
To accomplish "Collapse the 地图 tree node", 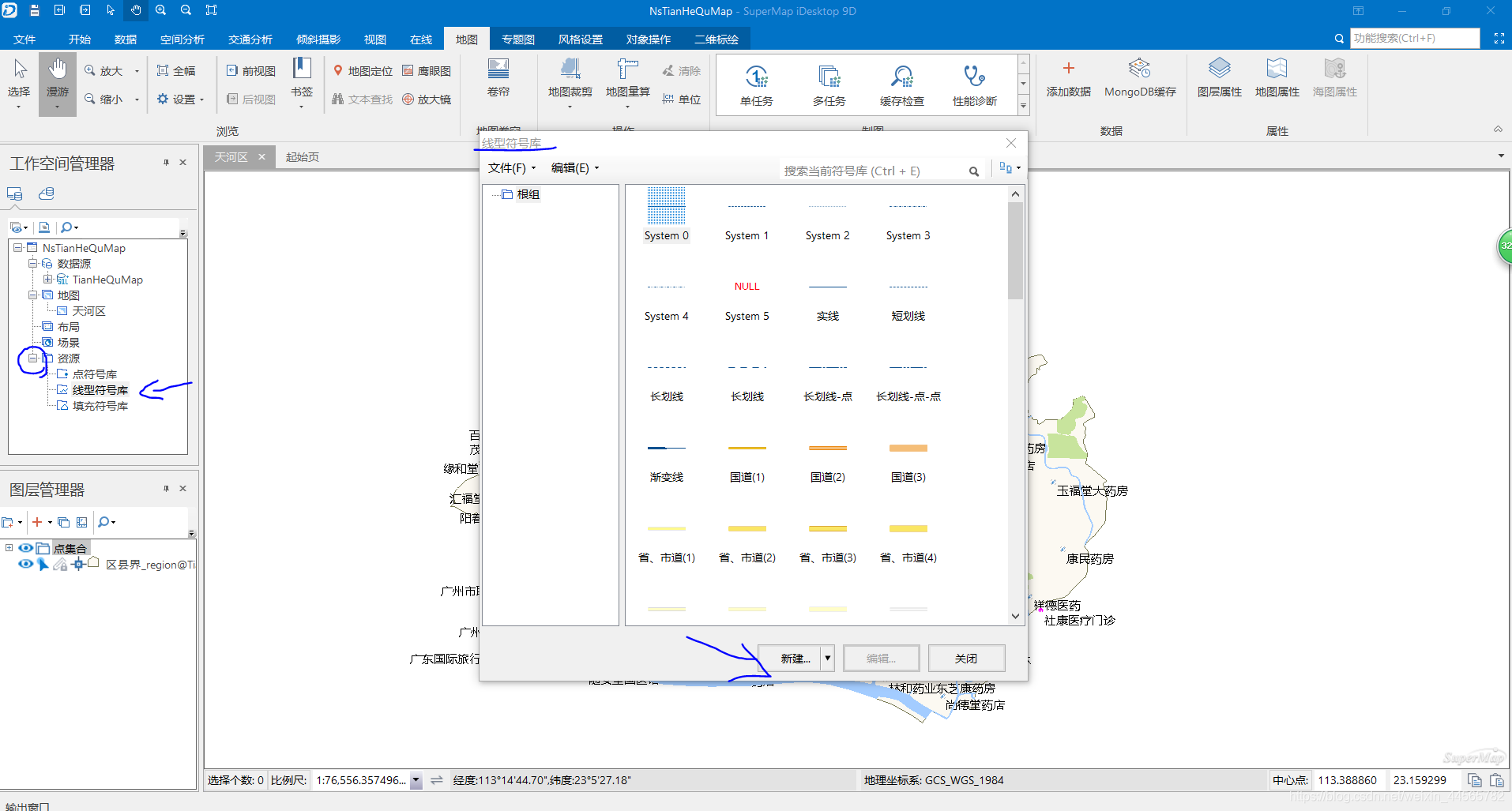I will 32,295.
